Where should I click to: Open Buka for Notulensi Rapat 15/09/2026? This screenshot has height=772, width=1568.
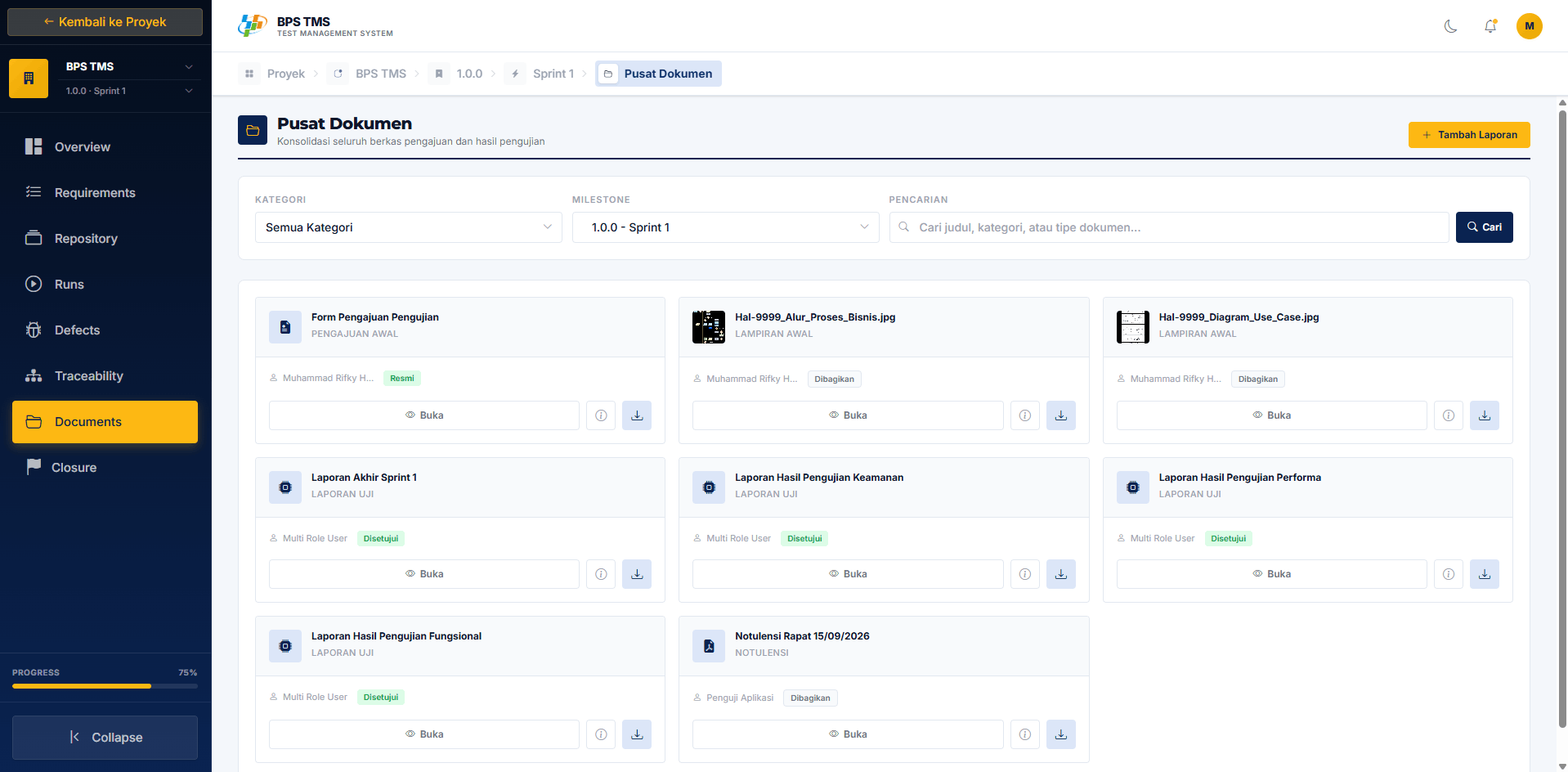(848, 734)
